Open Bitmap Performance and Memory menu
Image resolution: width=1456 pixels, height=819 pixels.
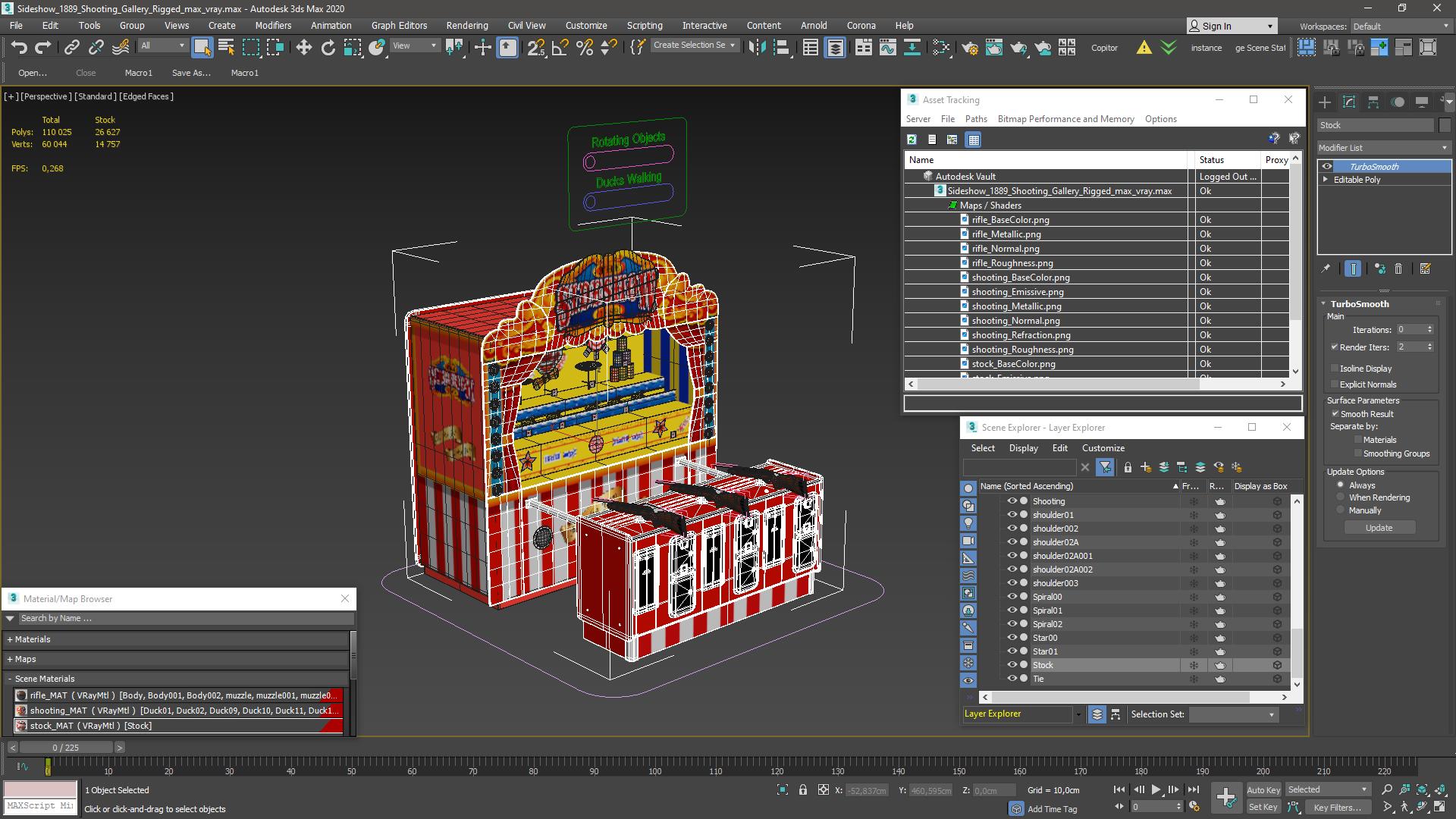(1065, 119)
